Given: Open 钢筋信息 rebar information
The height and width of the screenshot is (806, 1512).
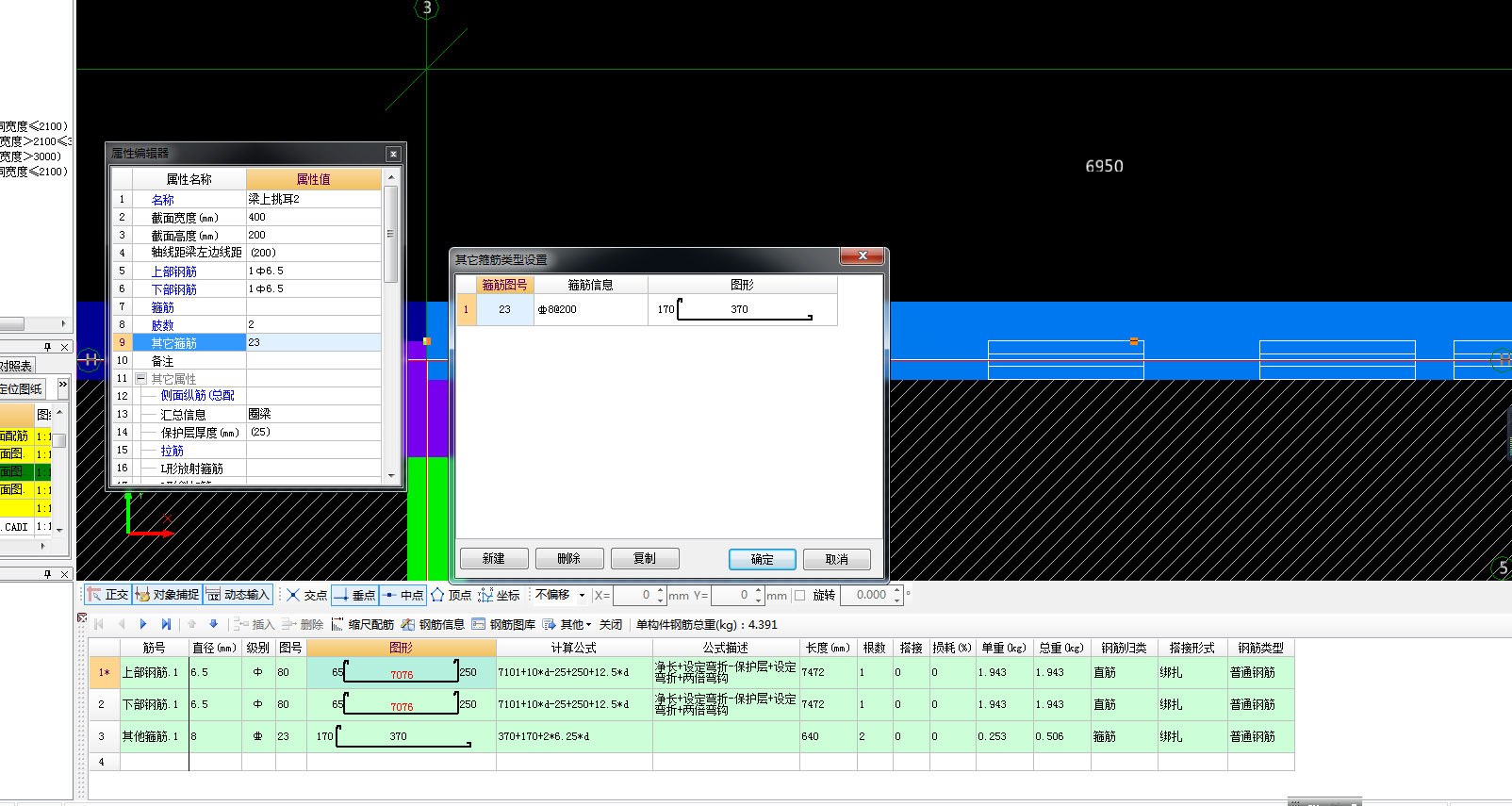Looking at the screenshot, I should pos(433,624).
